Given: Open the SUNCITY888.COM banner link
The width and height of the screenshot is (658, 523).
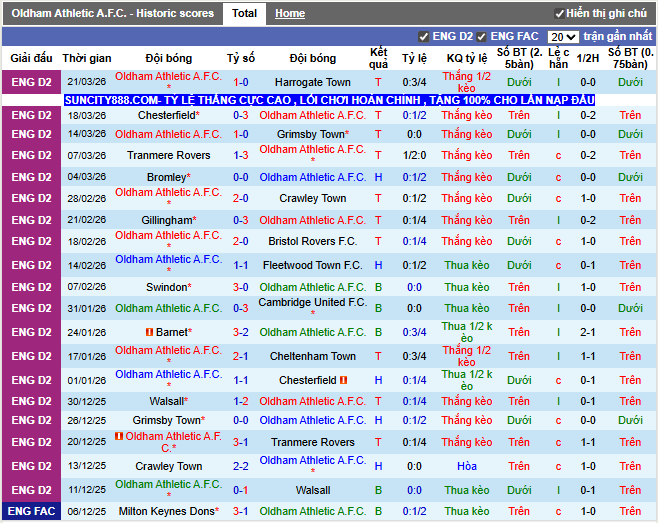Looking at the screenshot, I should coord(329,100).
